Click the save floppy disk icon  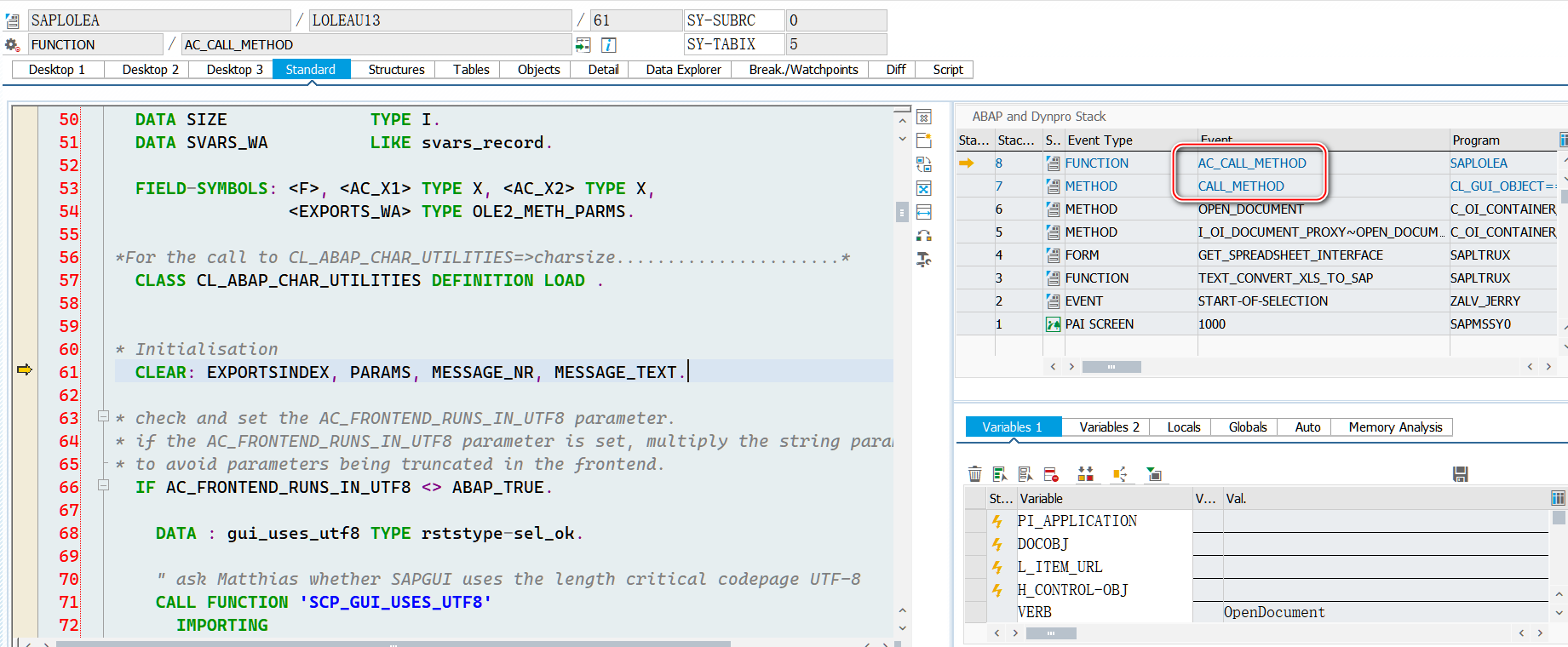[1460, 474]
